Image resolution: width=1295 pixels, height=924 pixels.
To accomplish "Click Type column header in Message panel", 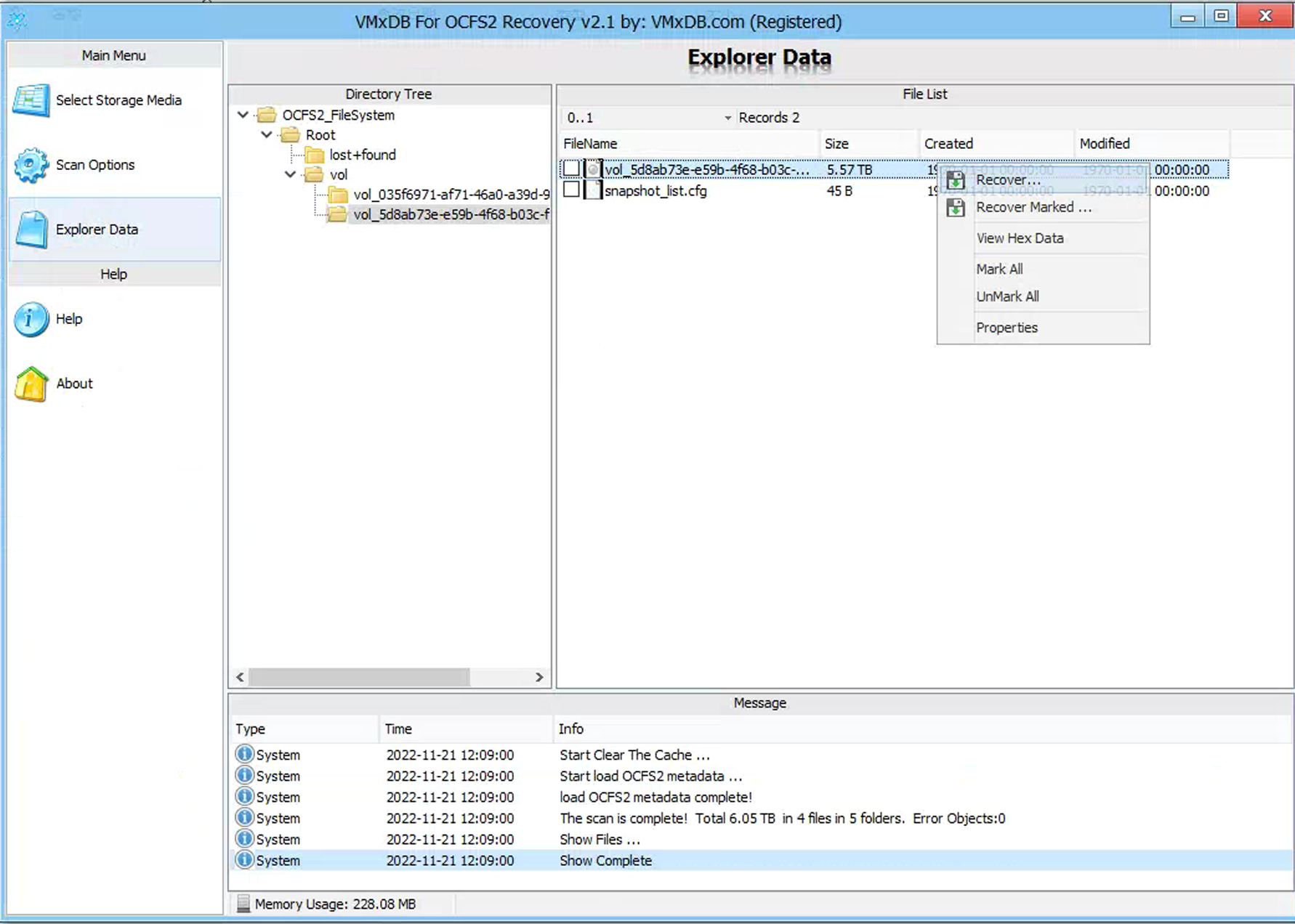I will (x=304, y=729).
